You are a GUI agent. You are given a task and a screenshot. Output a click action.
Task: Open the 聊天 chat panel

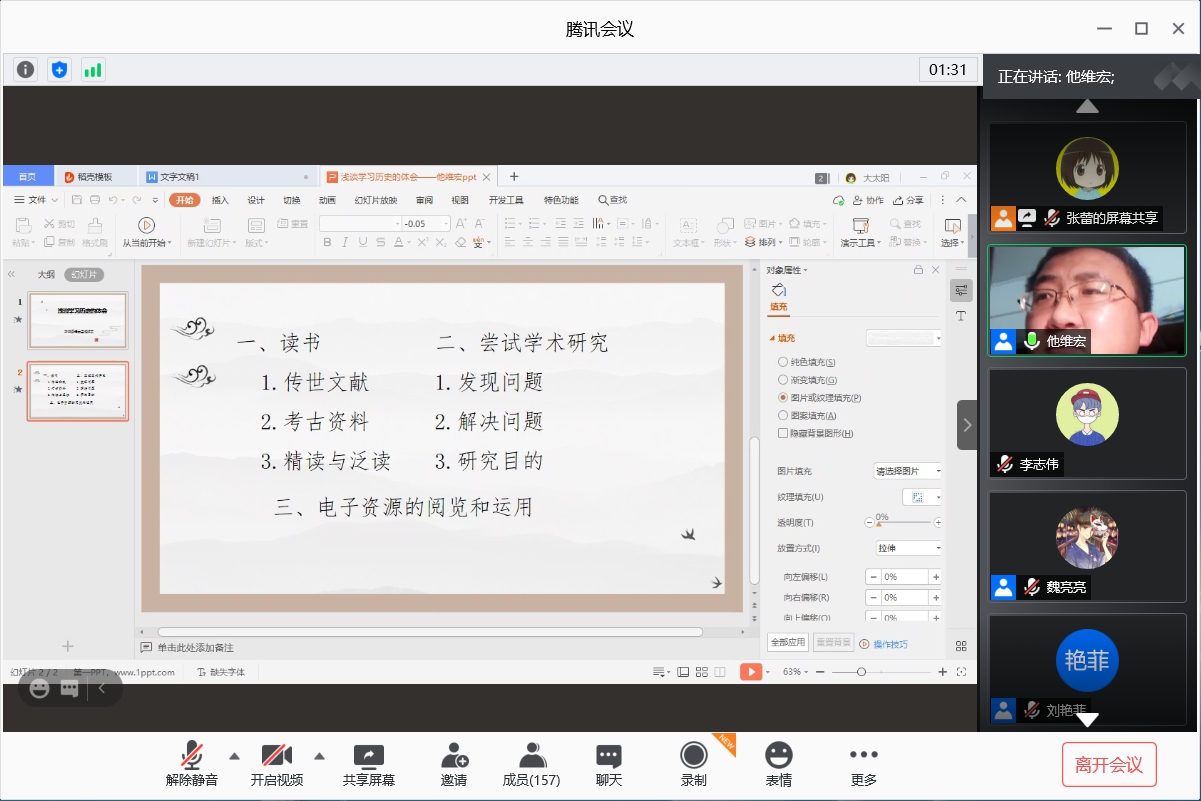[609, 765]
